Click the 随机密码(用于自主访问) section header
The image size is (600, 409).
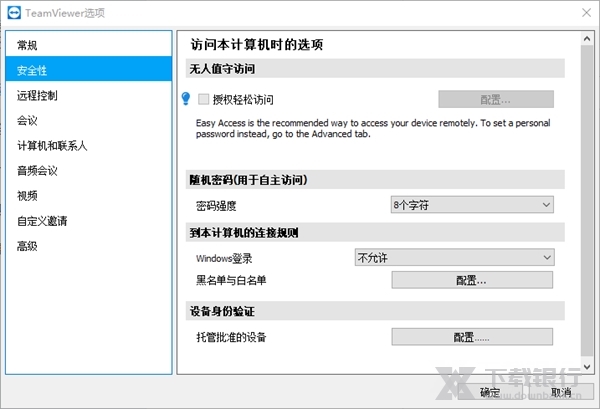[375, 179]
